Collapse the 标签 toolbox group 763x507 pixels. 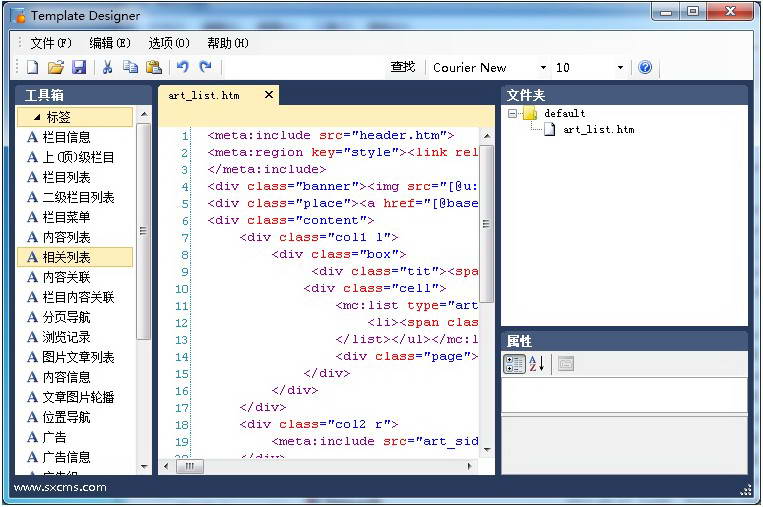coord(37,117)
